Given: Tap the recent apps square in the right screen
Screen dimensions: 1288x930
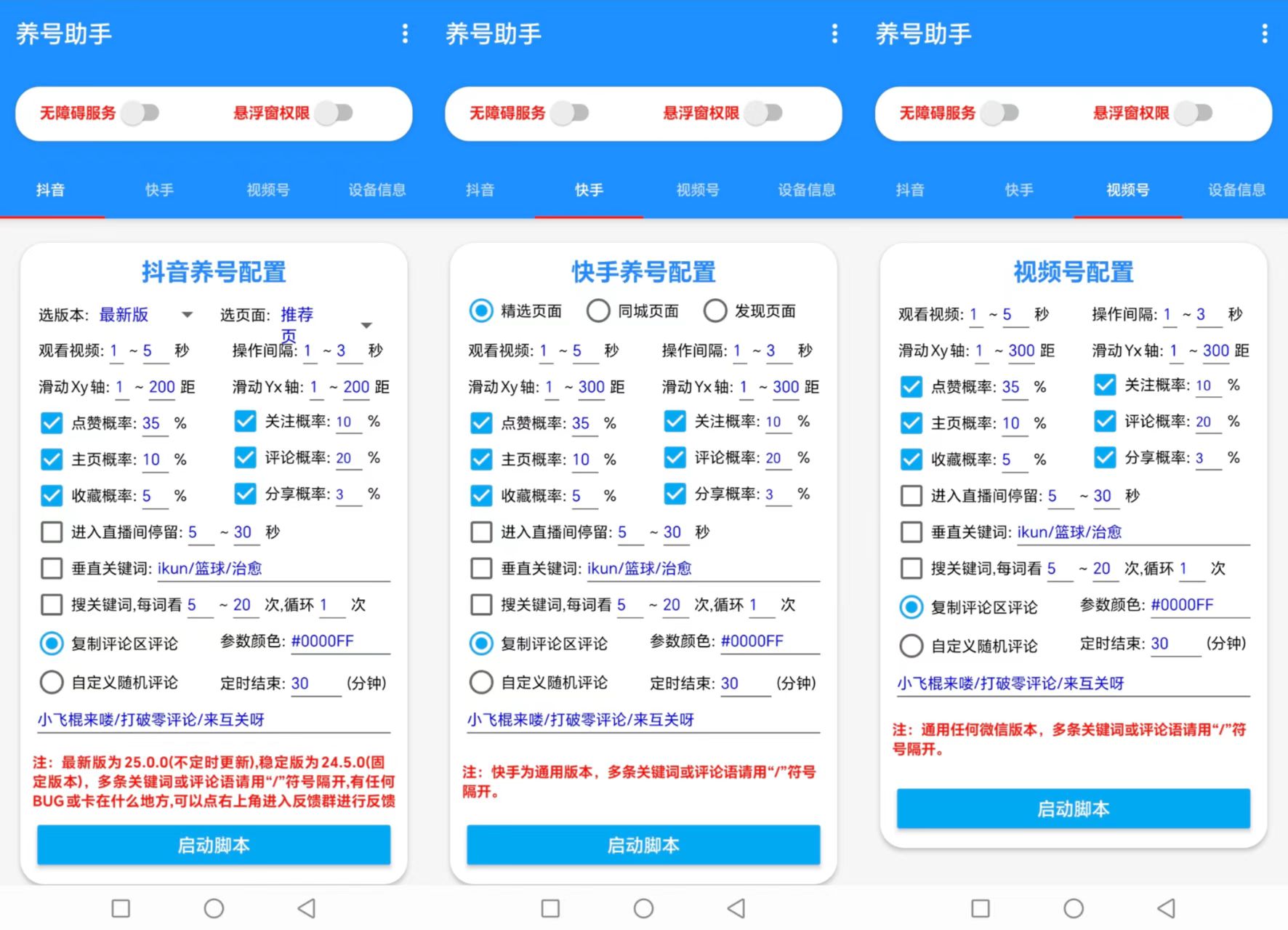Looking at the screenshot, I should [x=981, y=908].
